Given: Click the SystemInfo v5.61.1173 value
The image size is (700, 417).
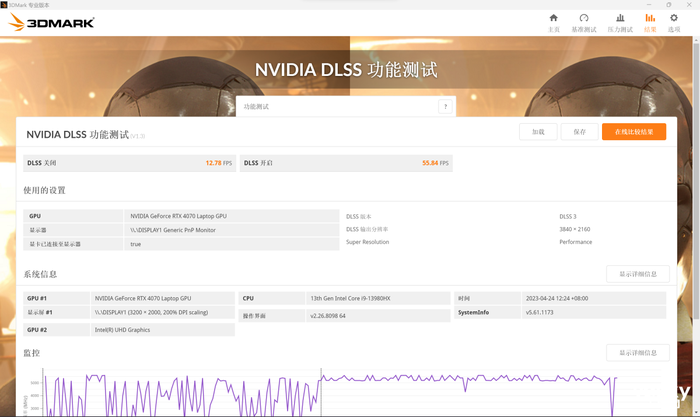Looking at the screenshot, I should [x=594, y=313].
